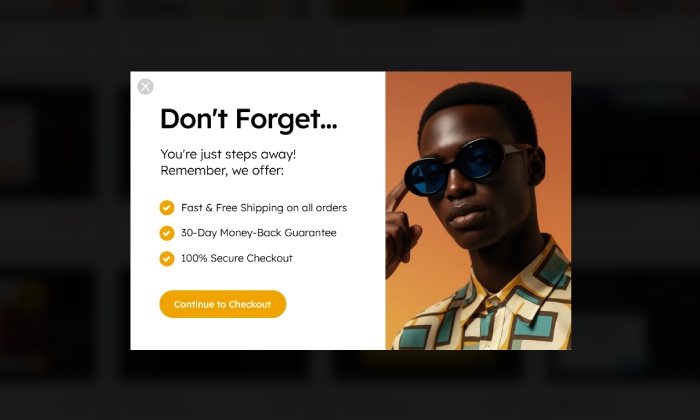The image size is (700, 420).
Task: Close the popup with the X icon
Action: (145, 87)
